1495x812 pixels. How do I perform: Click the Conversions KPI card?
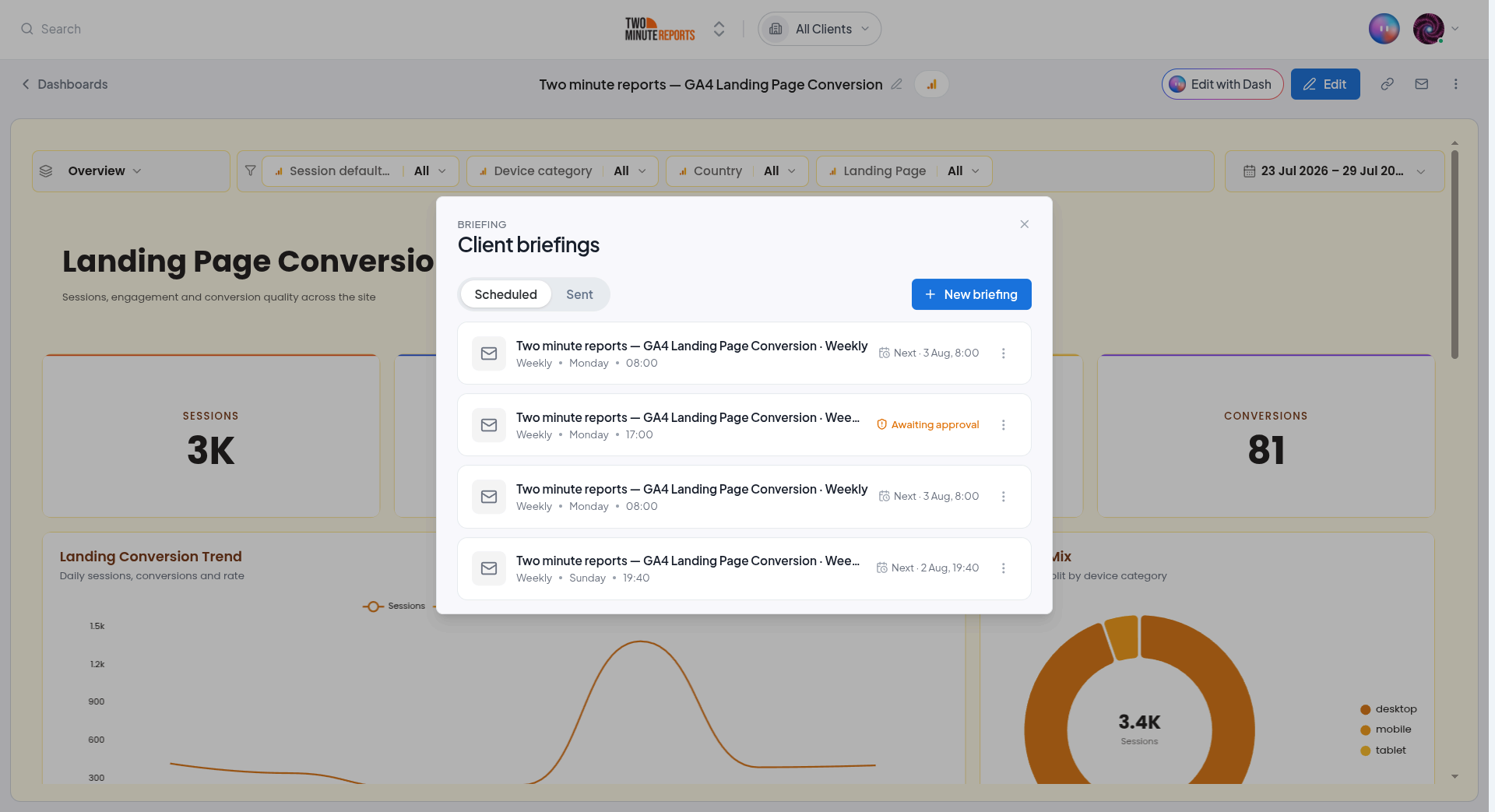pos(1266,436)
